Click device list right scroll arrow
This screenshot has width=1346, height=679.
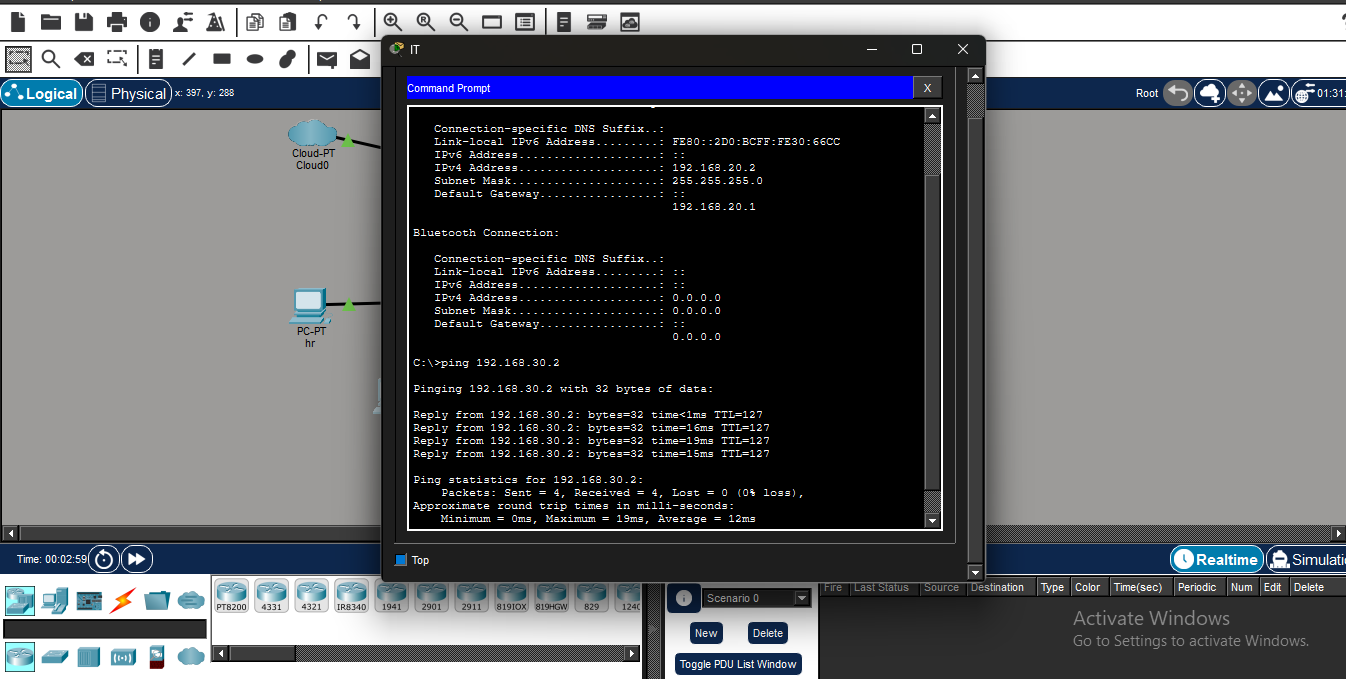click(631, 654)
